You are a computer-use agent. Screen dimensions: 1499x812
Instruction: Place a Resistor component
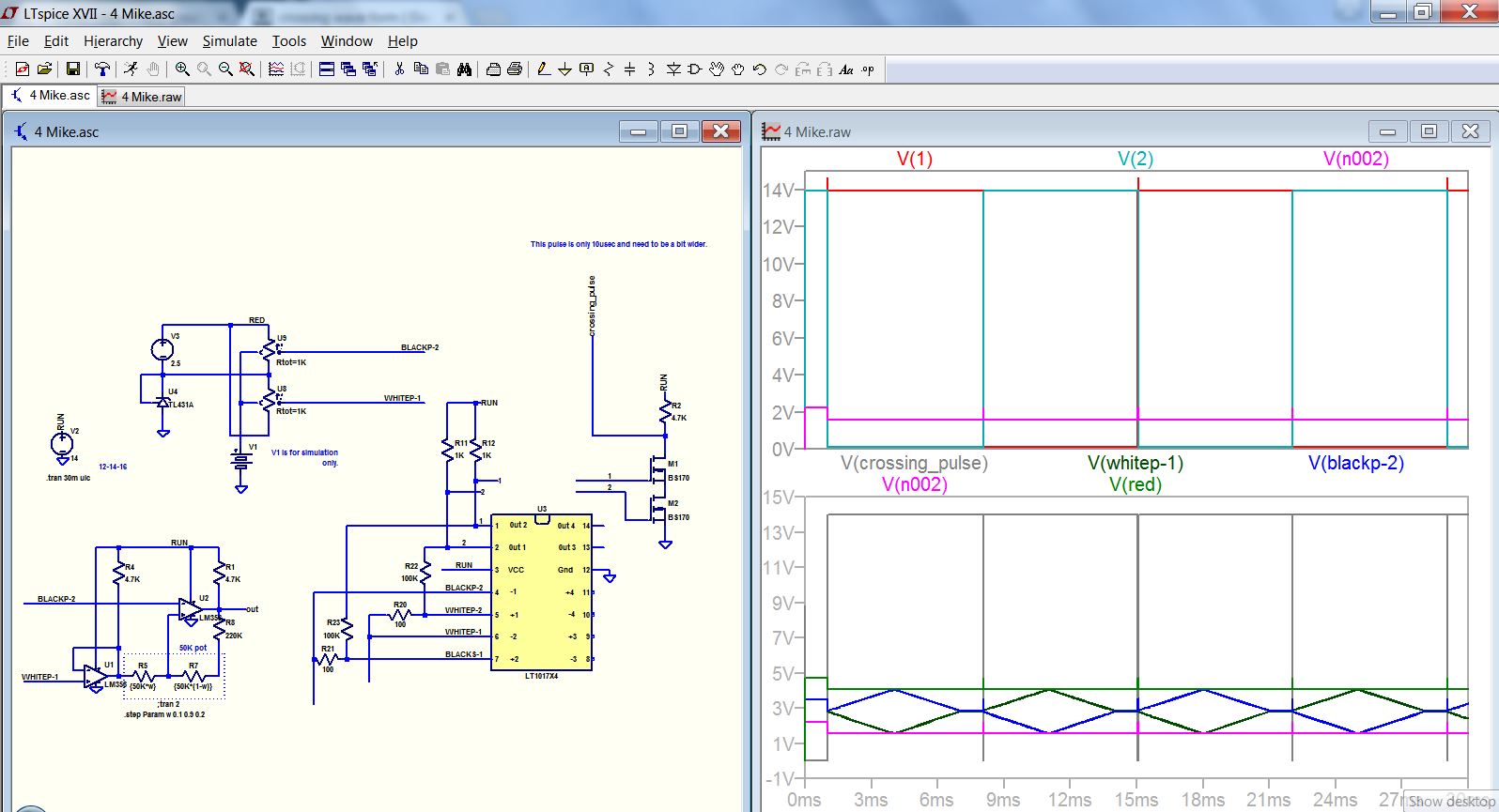pyautogui.click(x=608, y=69)
